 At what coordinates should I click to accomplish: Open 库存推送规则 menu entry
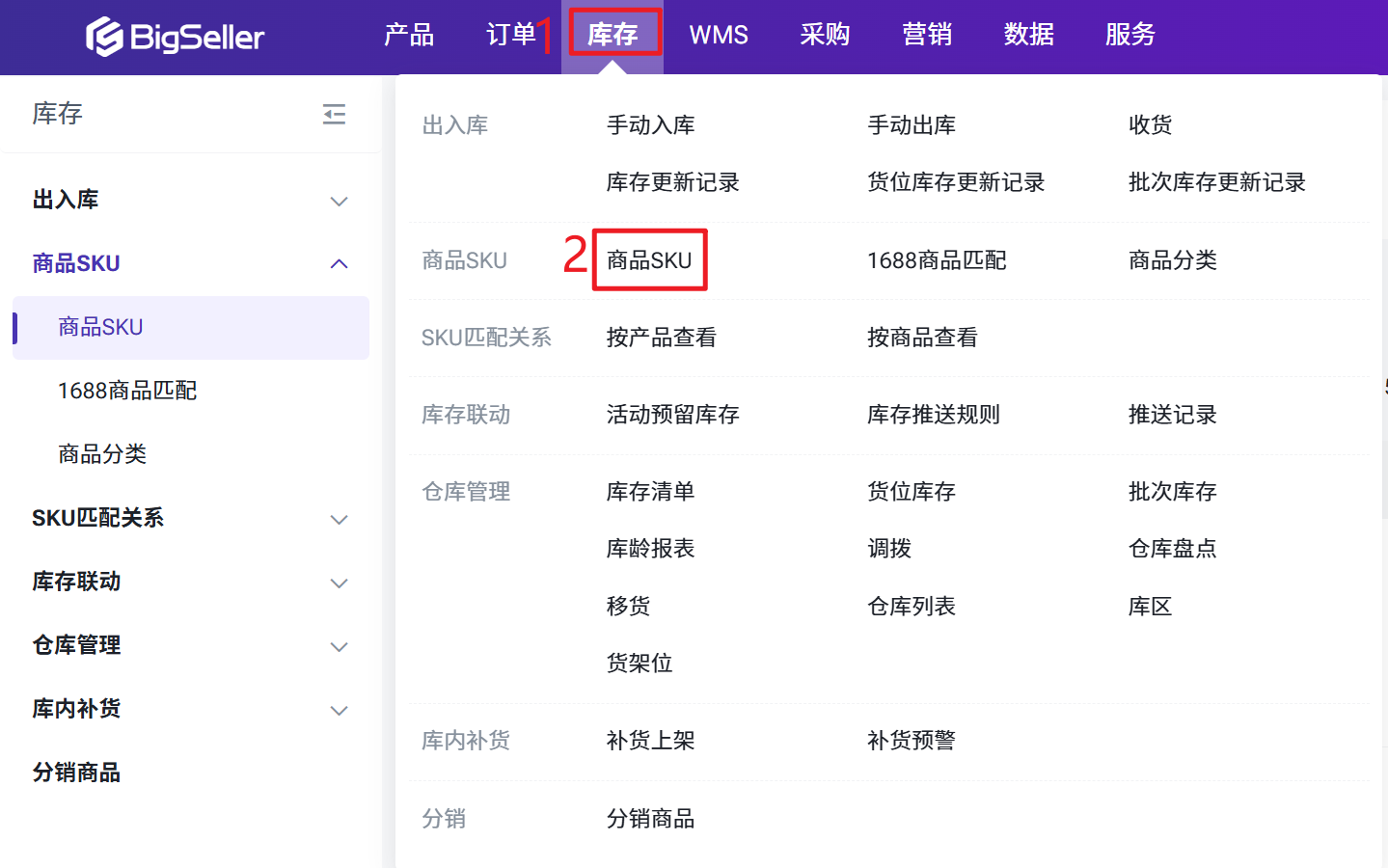[x=933, y=415]
